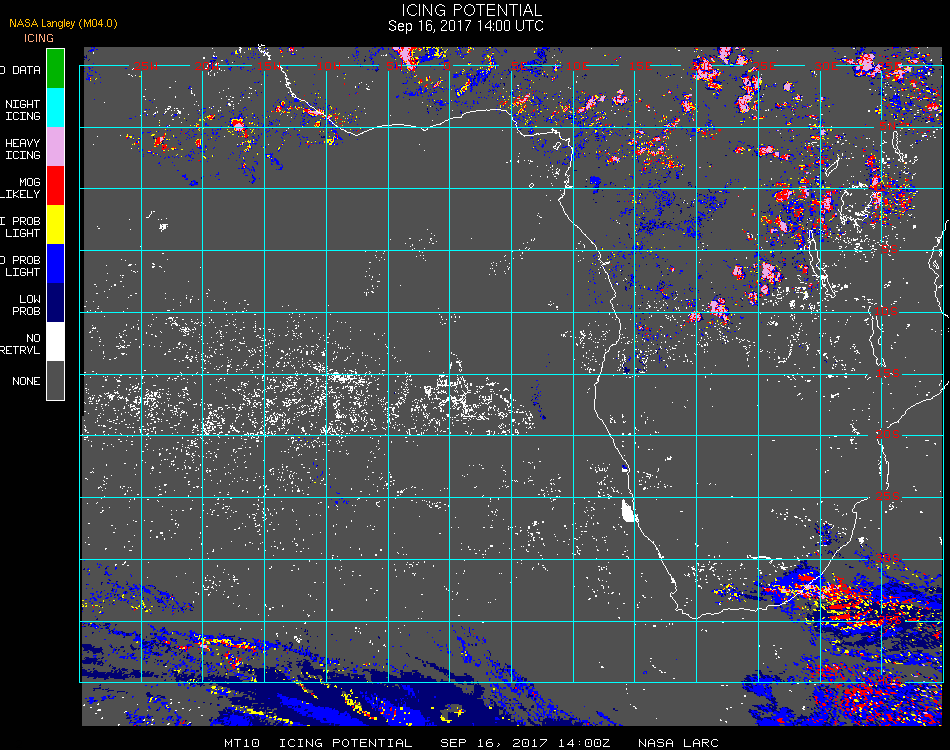Image resolution: width=950 pixels, height=750 pixels.
Task: Click the 'NO DATA' legend label
Action: (x=21, y=70)
